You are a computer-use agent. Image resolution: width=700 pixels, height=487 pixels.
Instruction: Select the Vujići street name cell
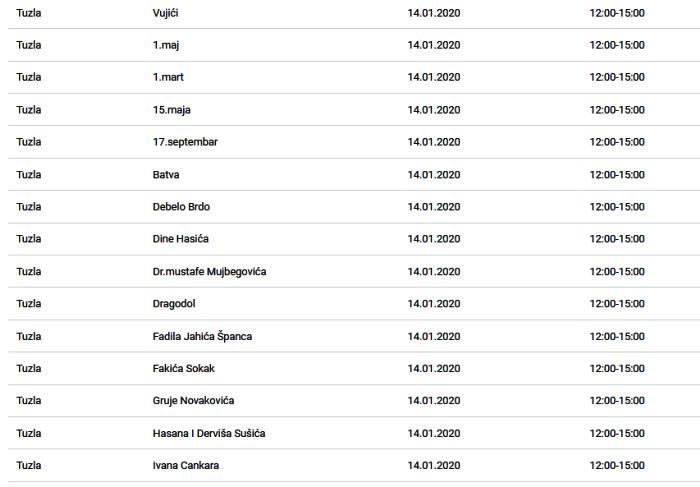click(x=166, y=13)
